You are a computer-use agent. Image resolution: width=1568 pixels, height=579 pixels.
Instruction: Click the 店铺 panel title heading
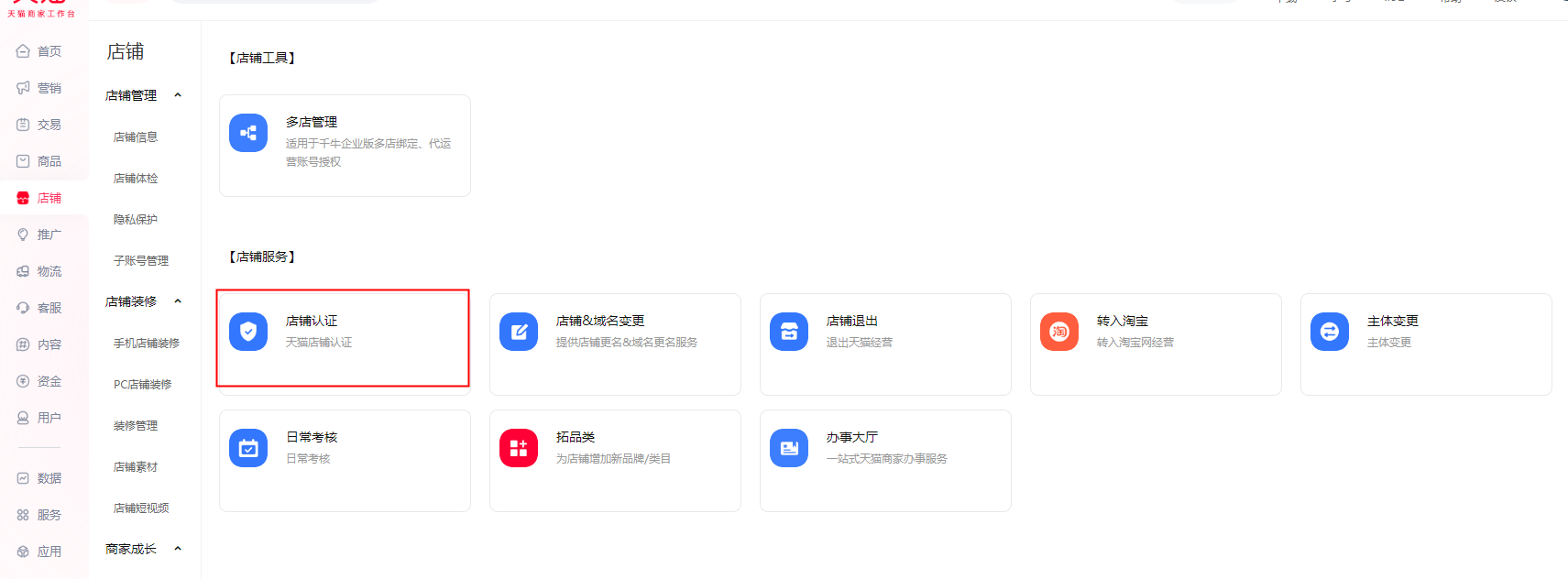(126, 51)
